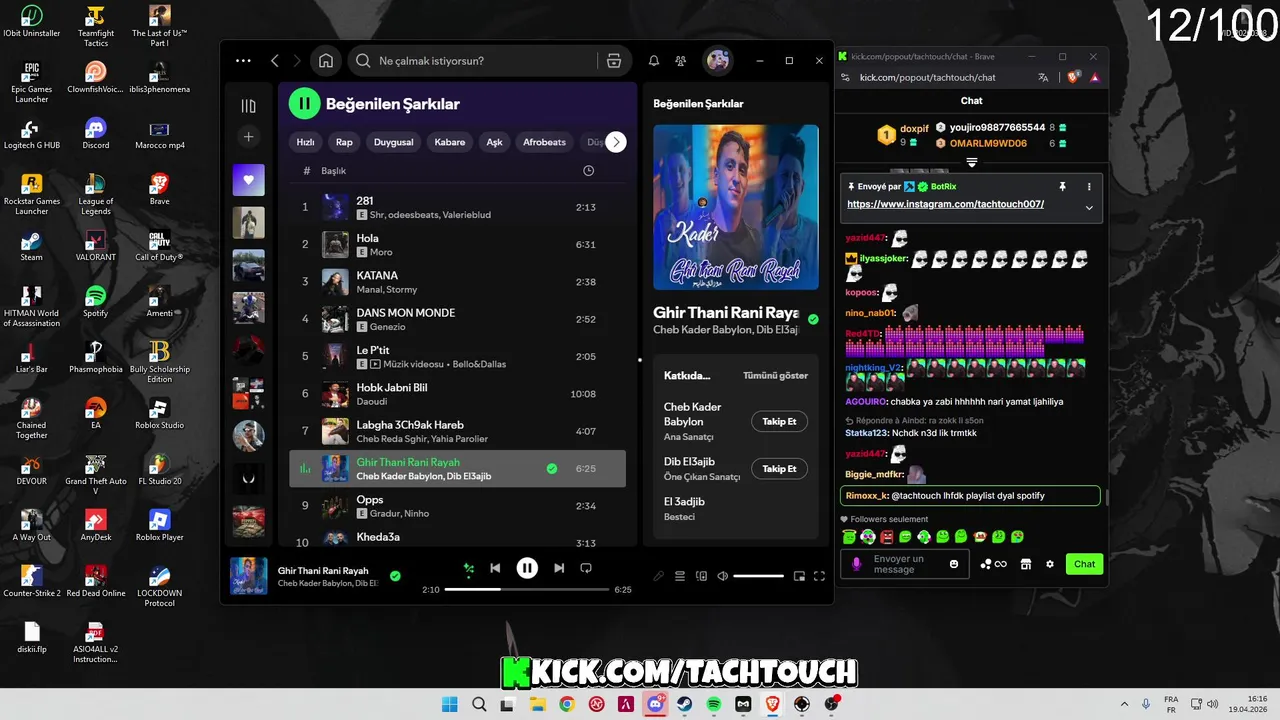The image size is (1280, 720).
Task: Play the track Labgha 3Ch9ak Hareb
Action: pyautogui.click(x=457, y=431)
